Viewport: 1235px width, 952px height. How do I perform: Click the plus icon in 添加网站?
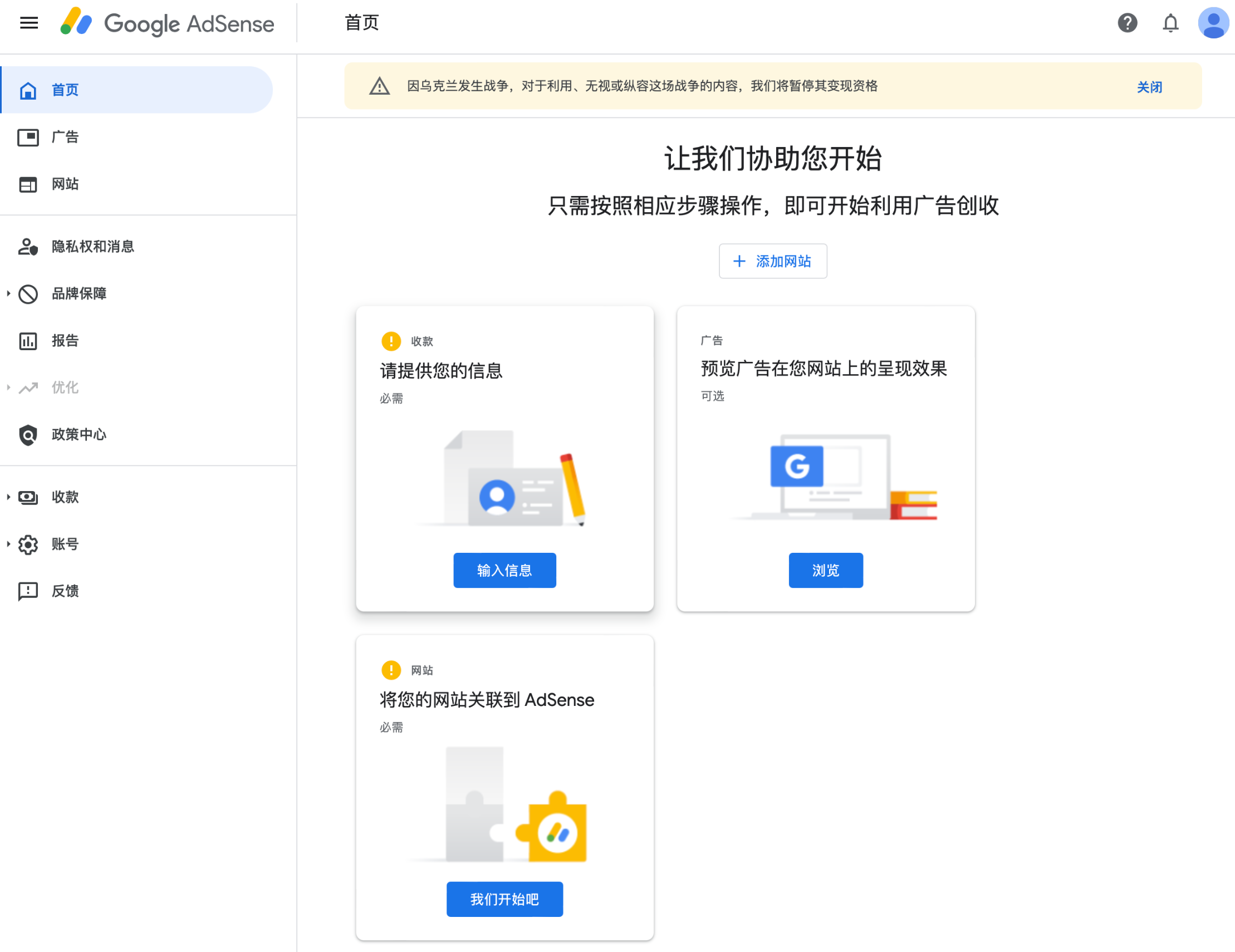[739, 261]
